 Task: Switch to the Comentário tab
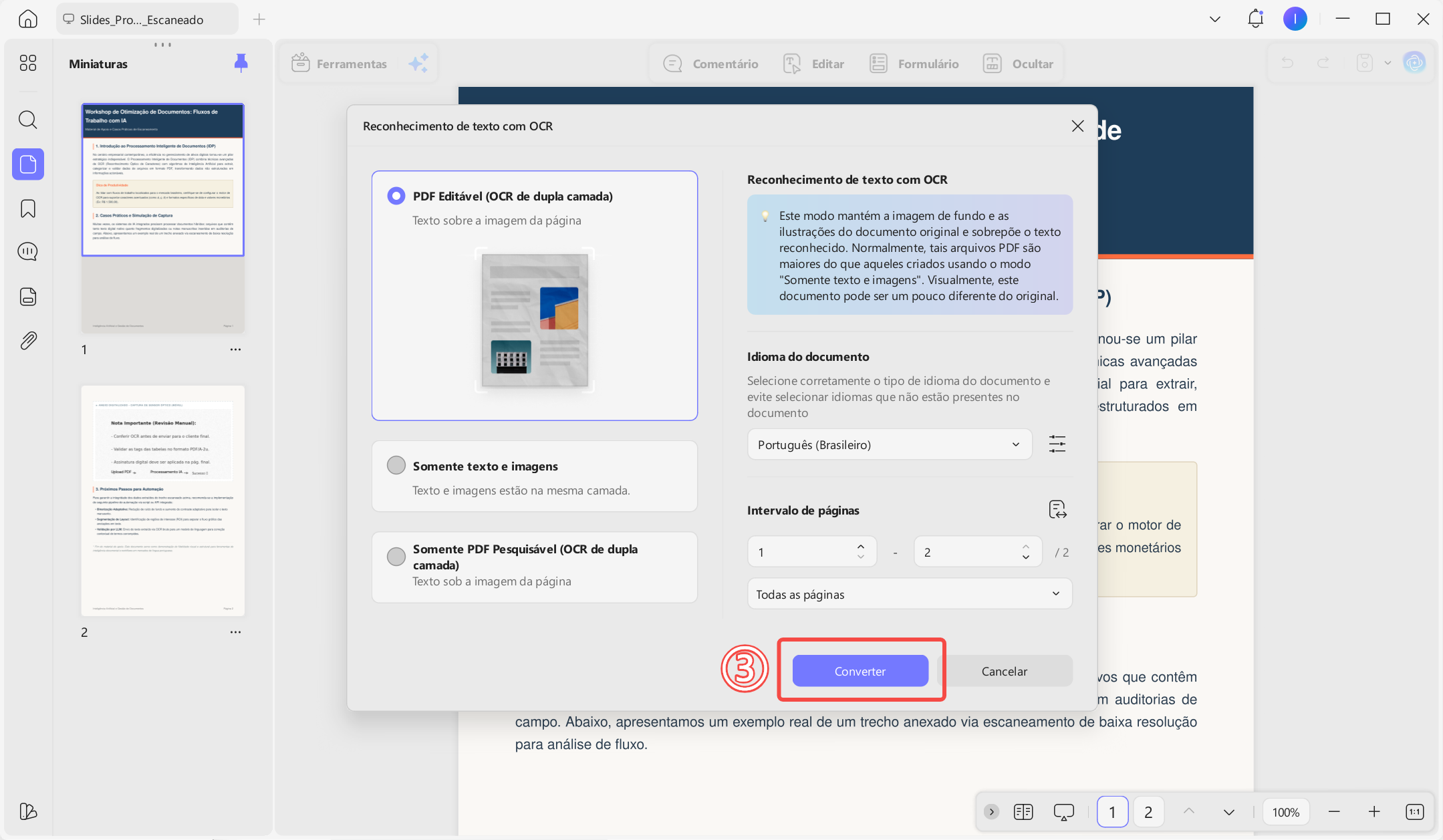(710, 63)
